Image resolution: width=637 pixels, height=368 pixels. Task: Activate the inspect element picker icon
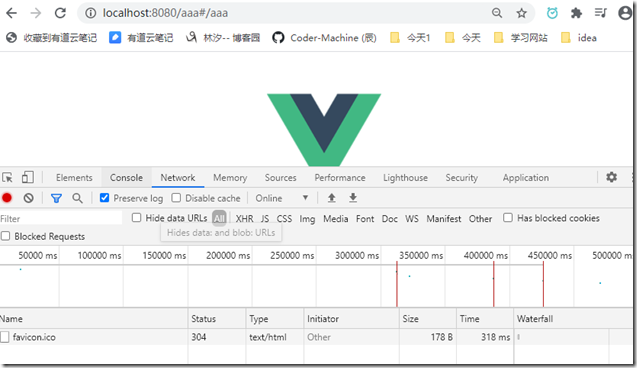pyautogui.click(x=7, y=178)
